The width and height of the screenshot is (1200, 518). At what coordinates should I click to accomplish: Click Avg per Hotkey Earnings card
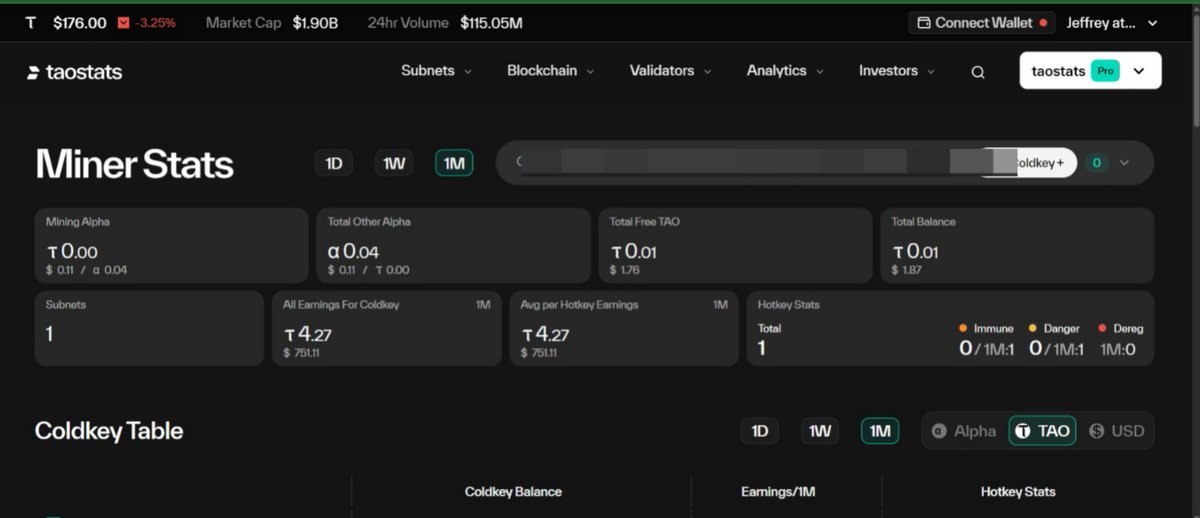[625, 328]
